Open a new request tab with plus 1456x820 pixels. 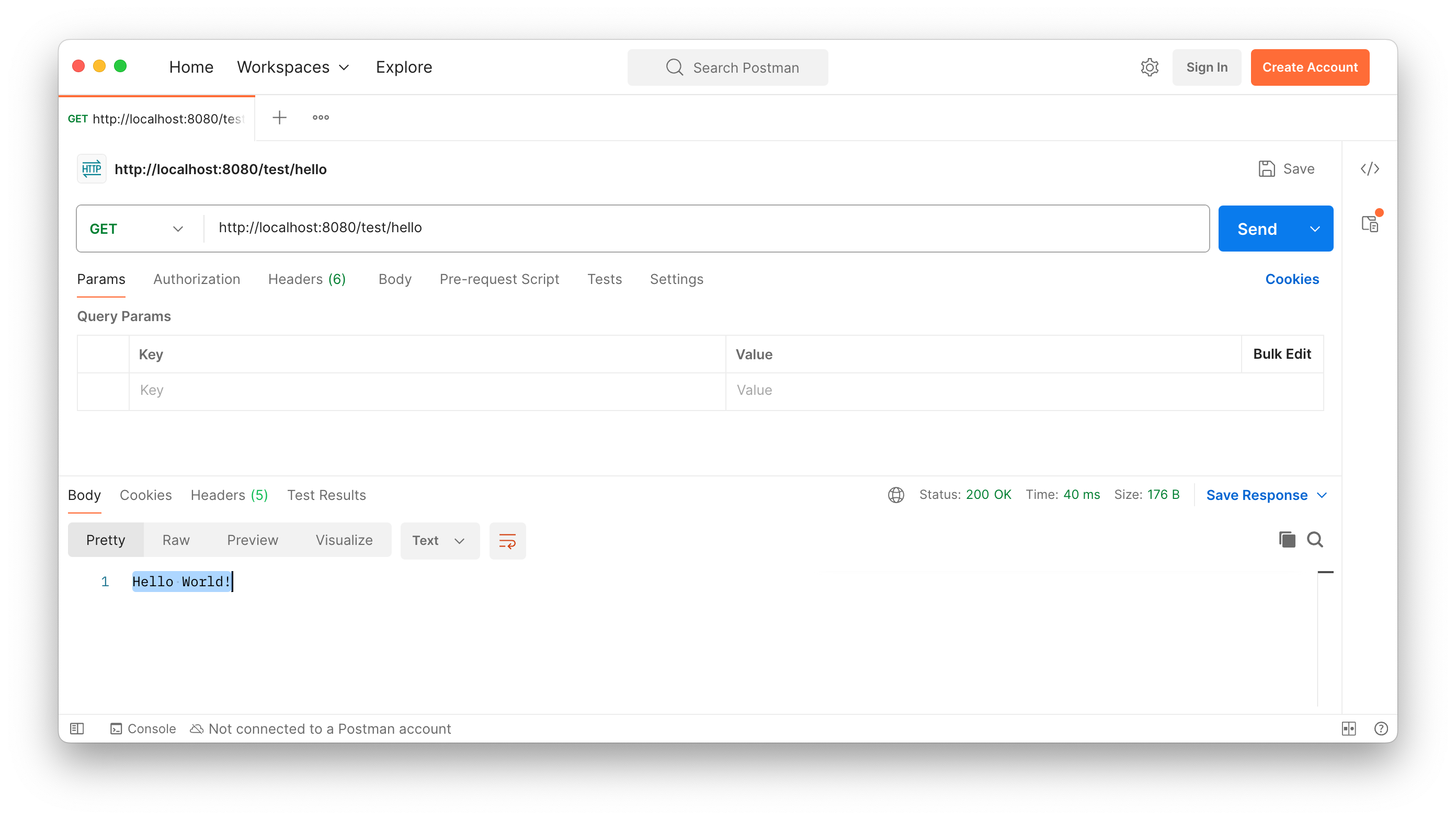[x=279, y=118]
